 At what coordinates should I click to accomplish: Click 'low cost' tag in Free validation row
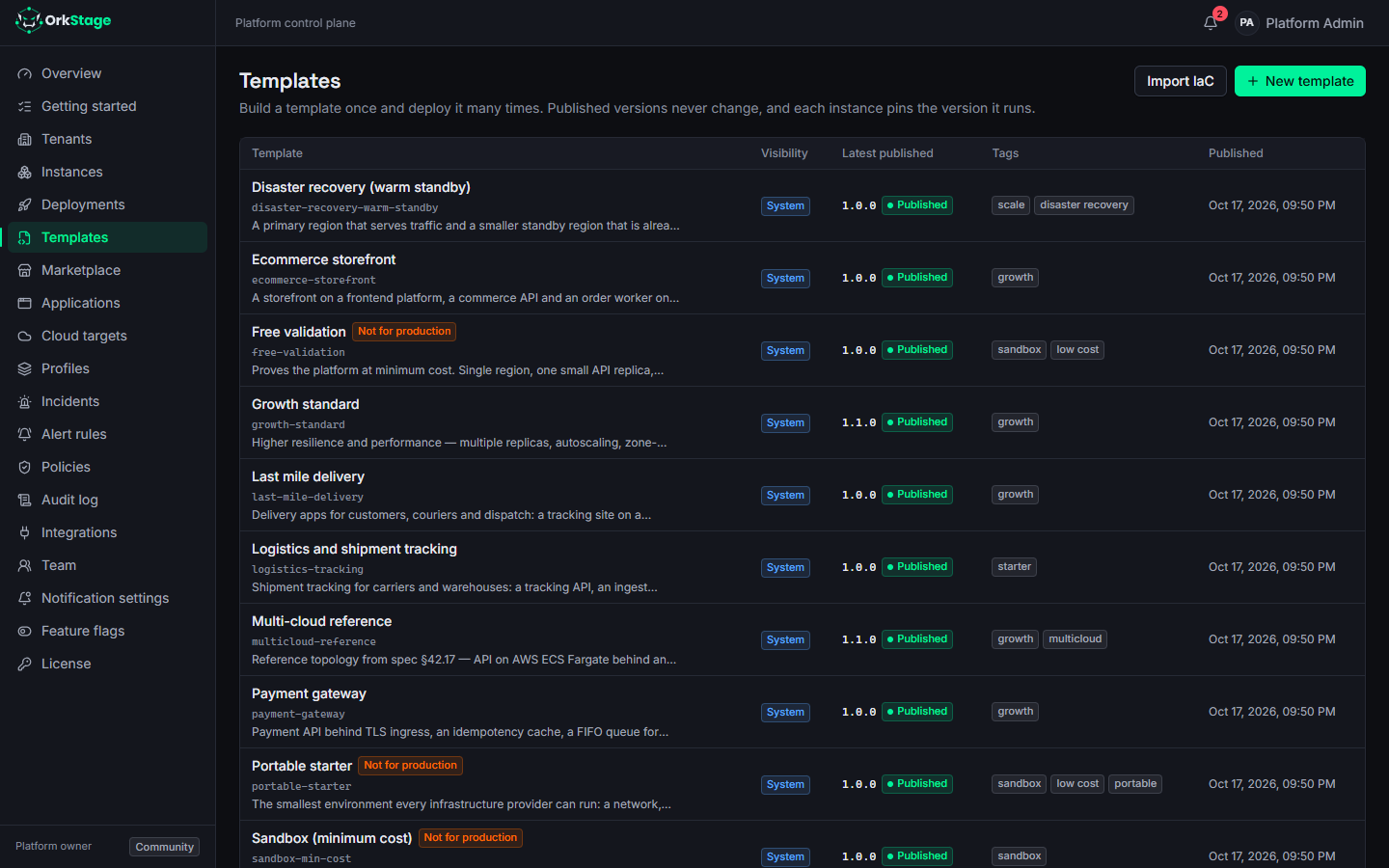[x=1077, y=350]
